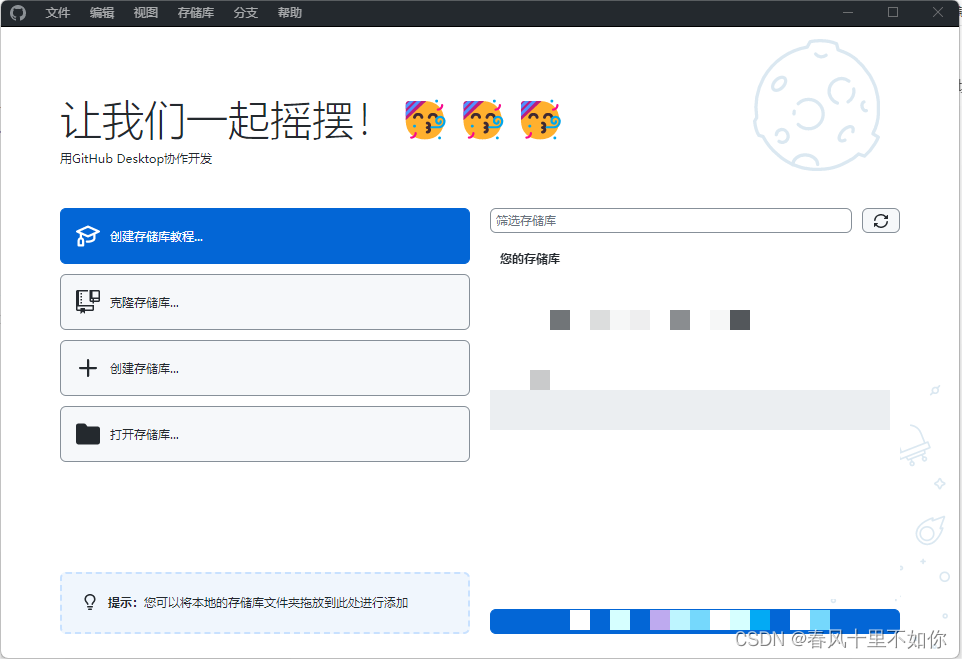
Task: Open the 视图 menu
Action: click(x=146, y=13)
